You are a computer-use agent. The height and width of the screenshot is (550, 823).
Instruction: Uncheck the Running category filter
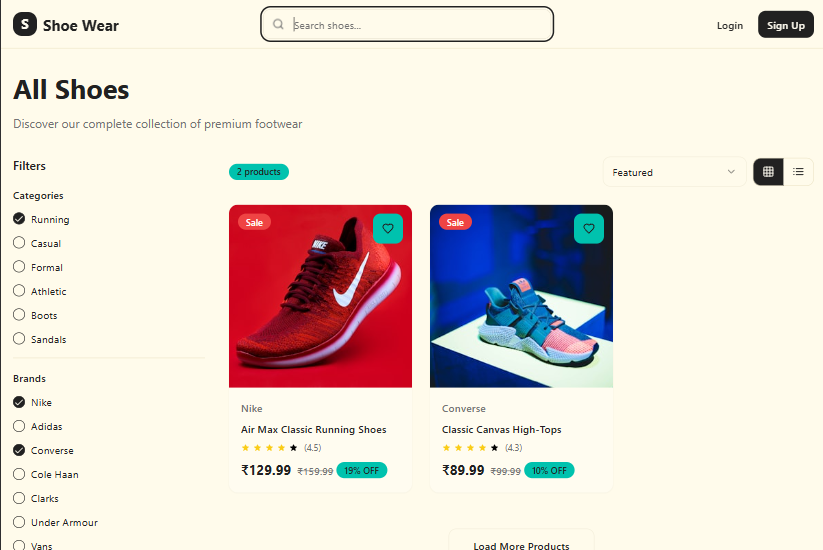pyautogui.click(x=19, y=219)
